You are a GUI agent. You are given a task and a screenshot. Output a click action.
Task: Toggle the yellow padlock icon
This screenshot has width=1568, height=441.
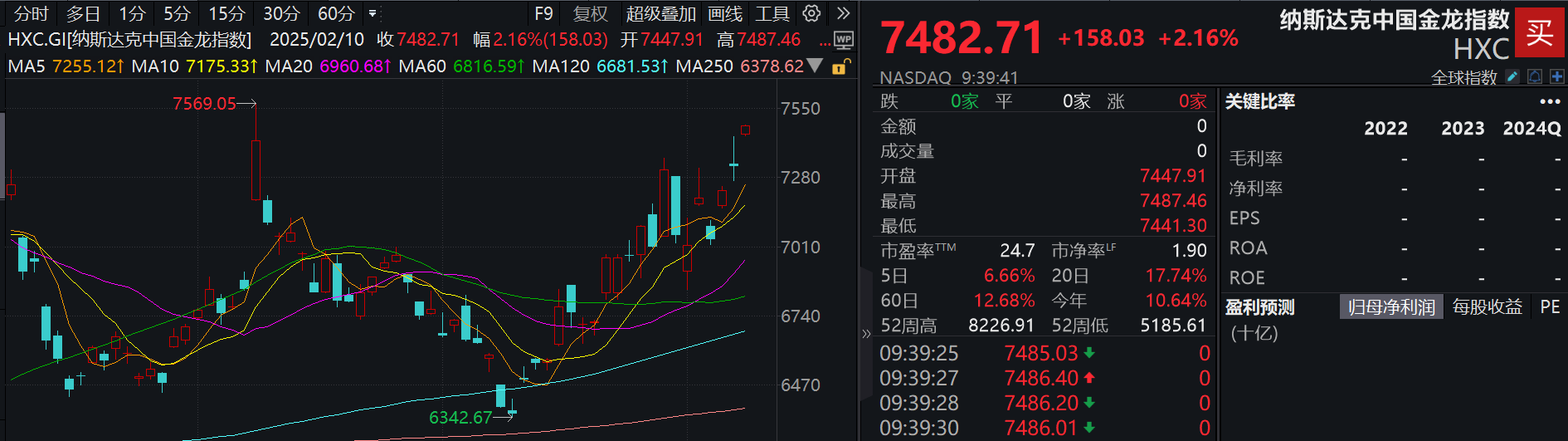click(840, 66)
